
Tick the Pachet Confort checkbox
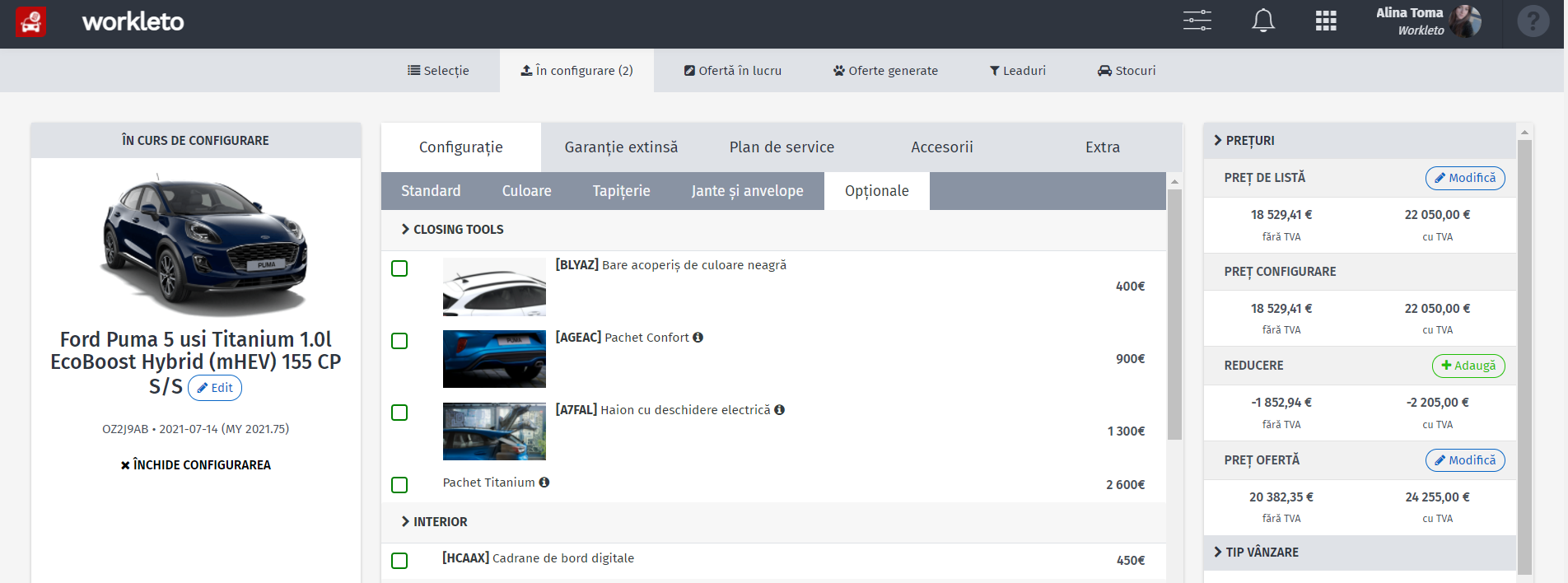pyautogui.click(x=399, y=341)
